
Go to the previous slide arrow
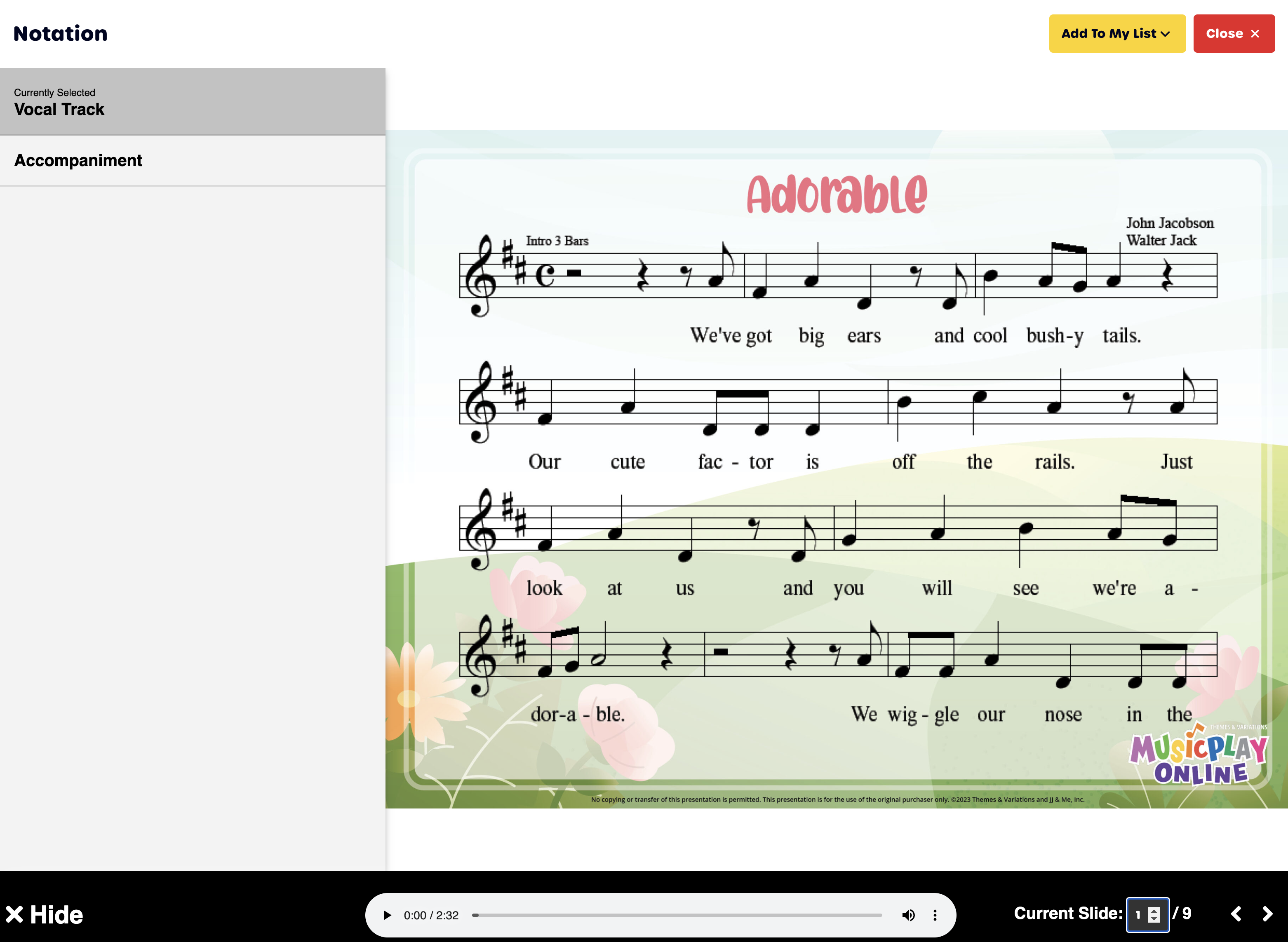pyautogui.click(x=1236, y=914)
